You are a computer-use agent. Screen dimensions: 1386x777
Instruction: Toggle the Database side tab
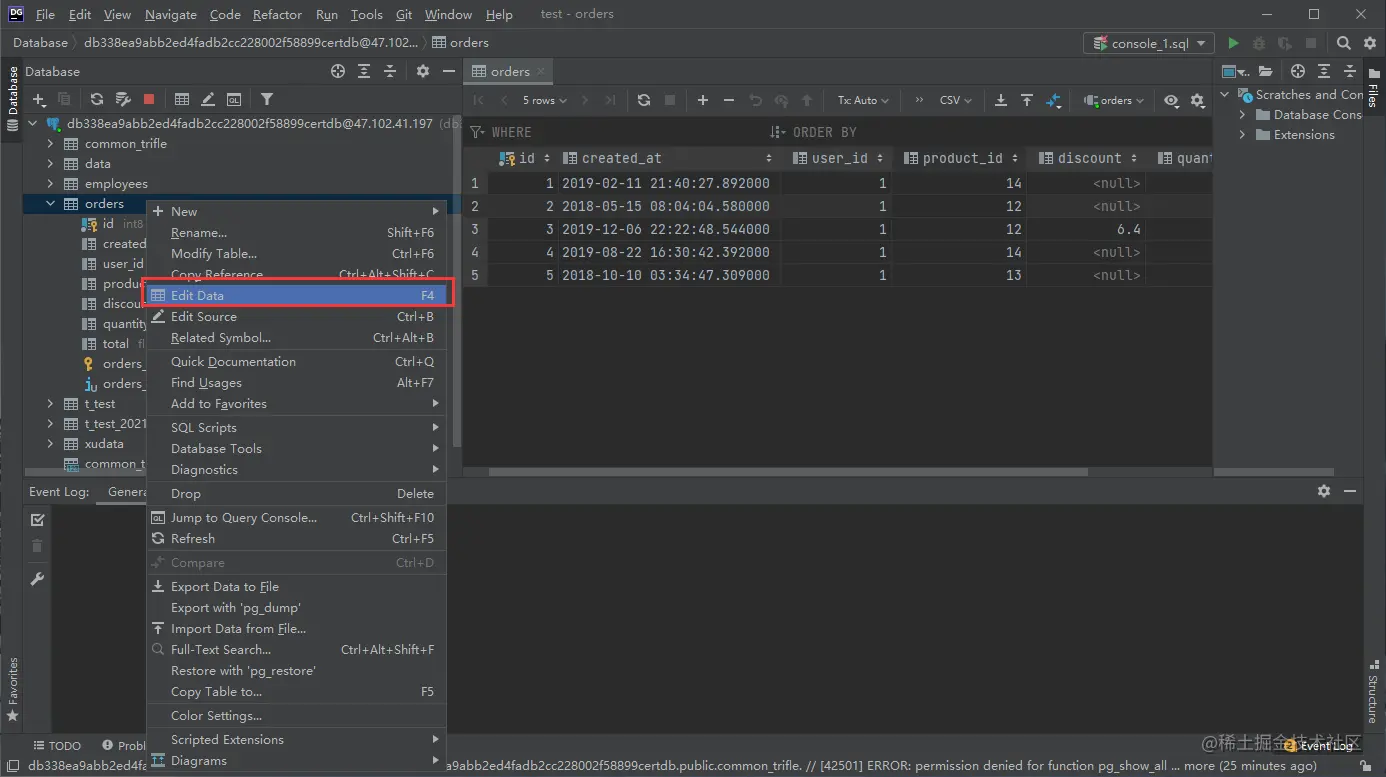[x=13, y=98]
